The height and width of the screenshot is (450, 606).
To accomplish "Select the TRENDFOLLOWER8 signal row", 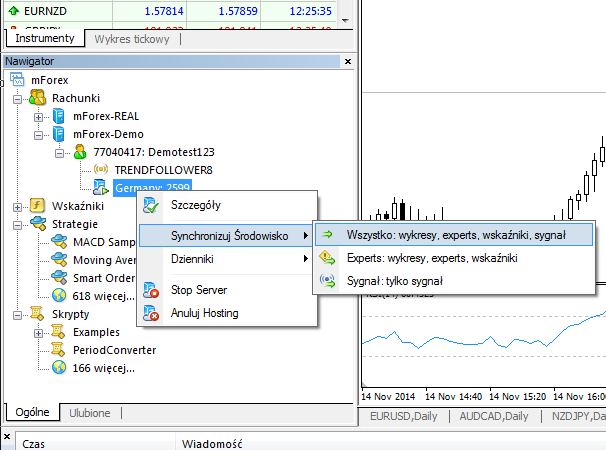I will point(163,170).
